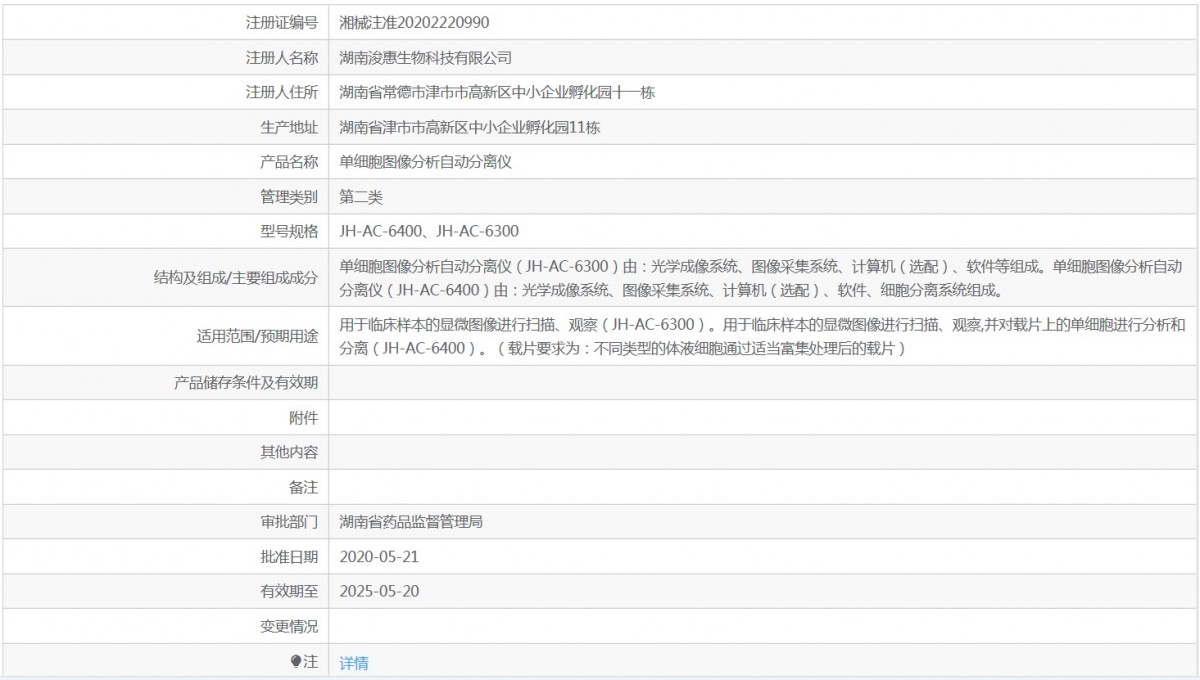
Task: Click the 注册证编号 label cell
Action: (x=282, y=22)
